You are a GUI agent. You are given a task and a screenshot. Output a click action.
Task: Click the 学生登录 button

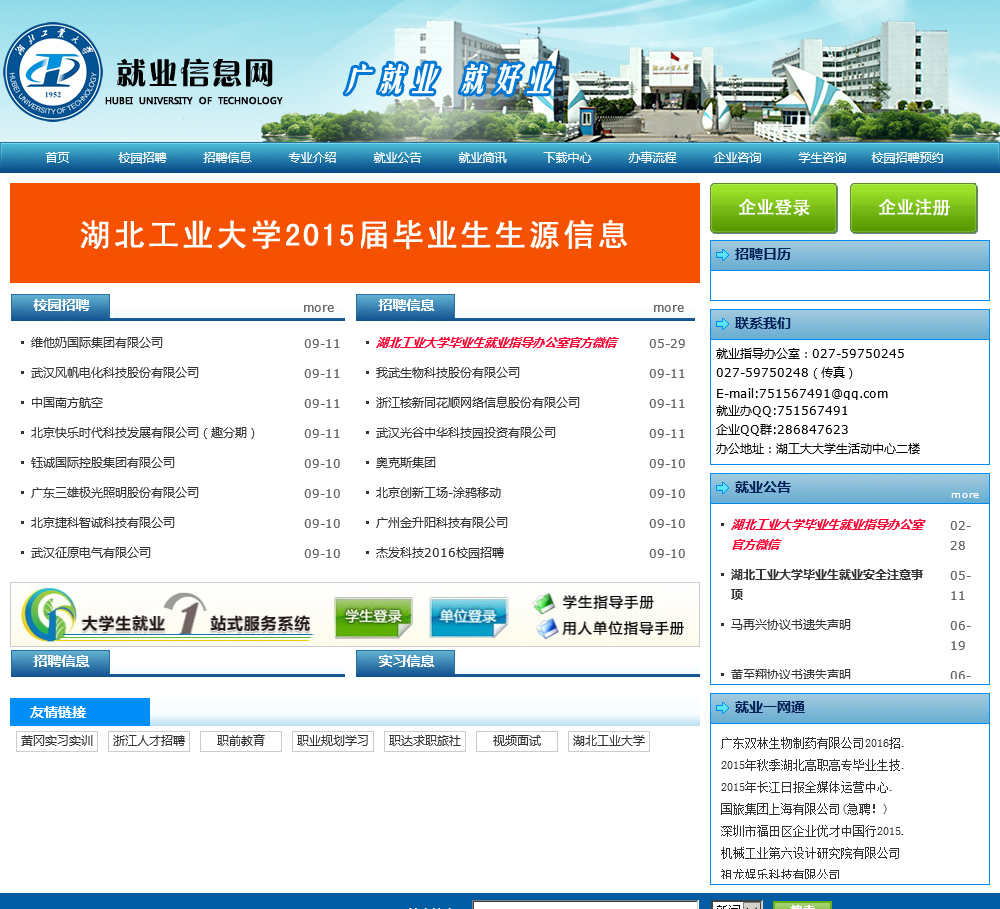tap(374, 617)
